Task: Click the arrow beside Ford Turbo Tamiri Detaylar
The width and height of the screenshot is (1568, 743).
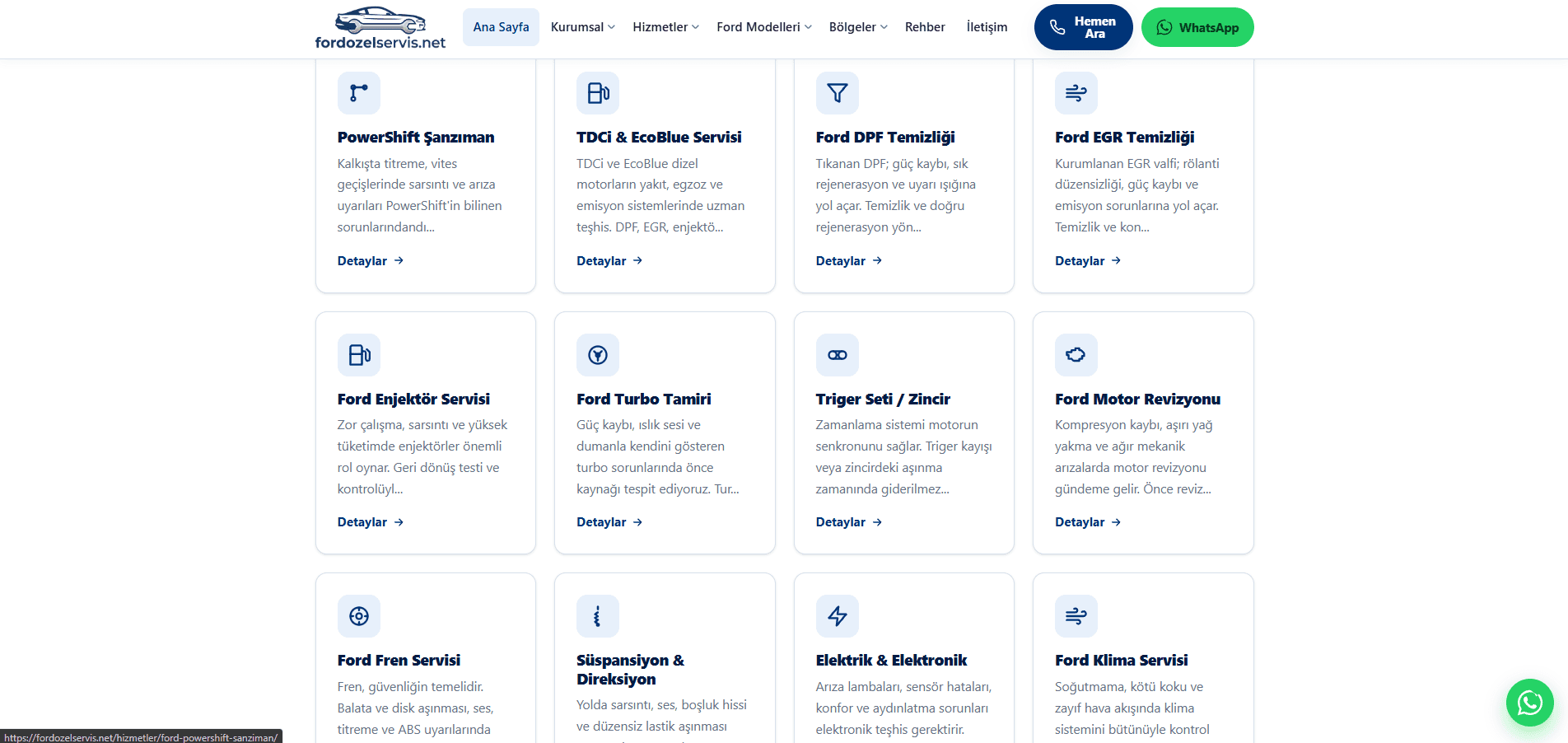Action: point(637,522)
